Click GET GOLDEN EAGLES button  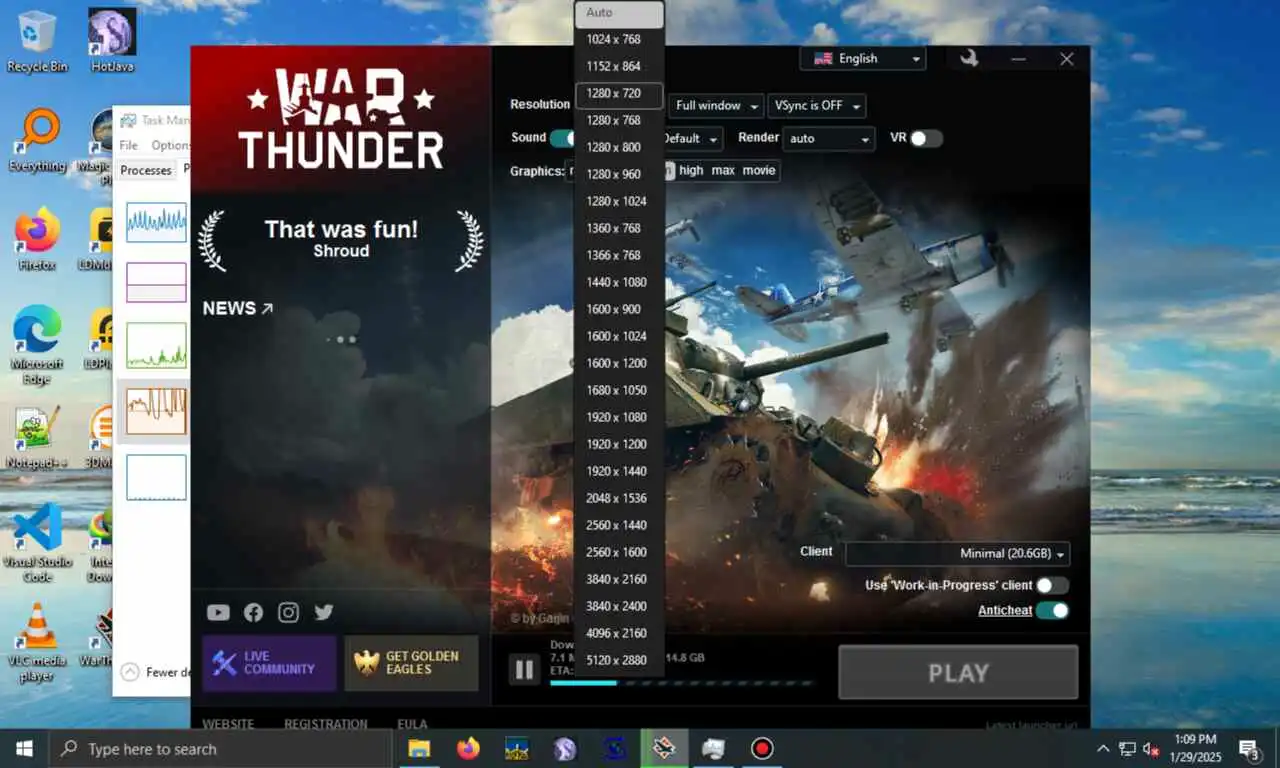point(411,663)
